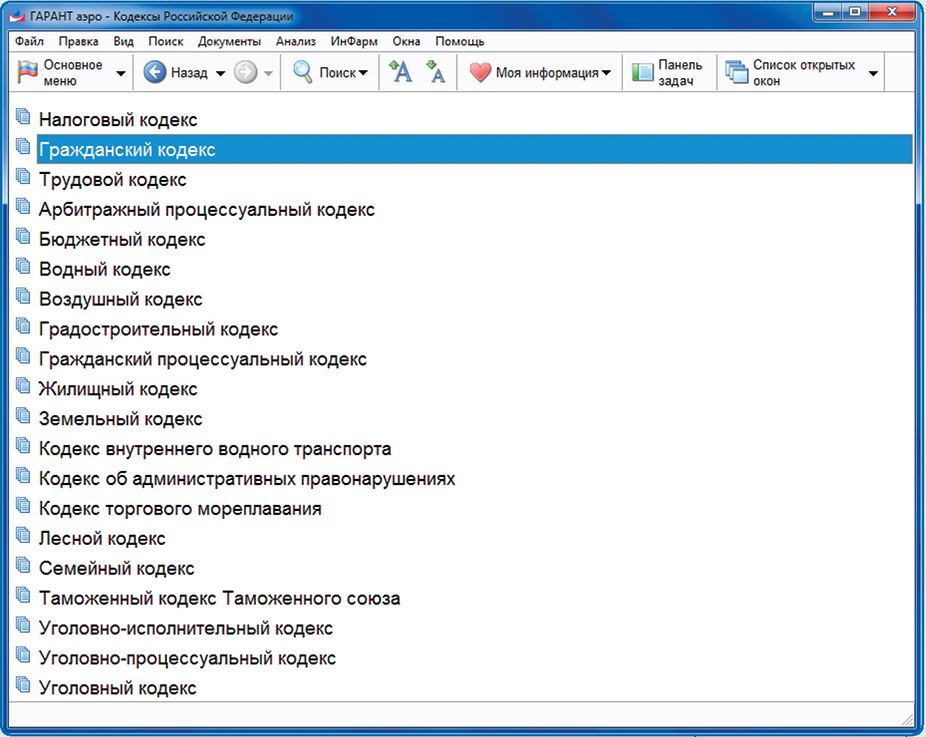This screenshot has width=926, height=737.
Task: Click the heart icon for Моя информация
Action: click(x=480, y=73)
